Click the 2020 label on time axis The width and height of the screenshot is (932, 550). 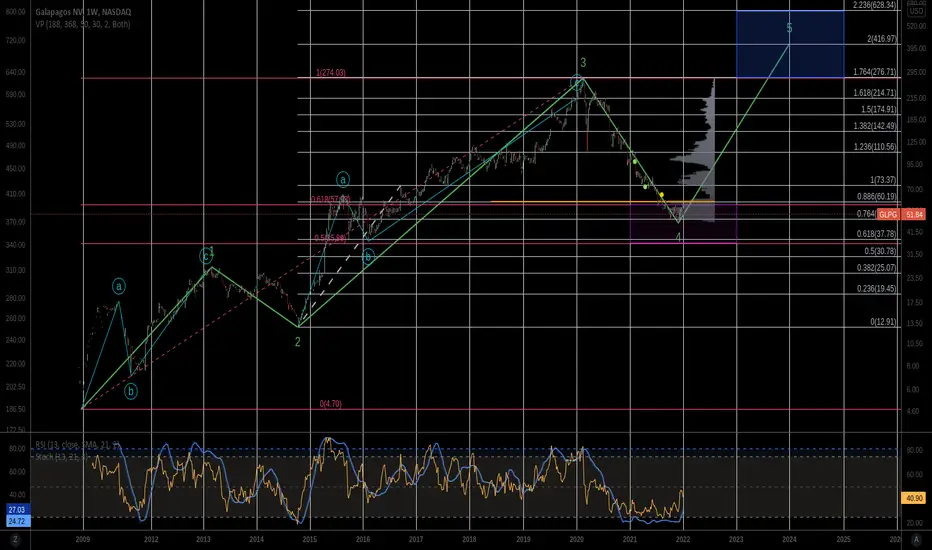point(576,539)
